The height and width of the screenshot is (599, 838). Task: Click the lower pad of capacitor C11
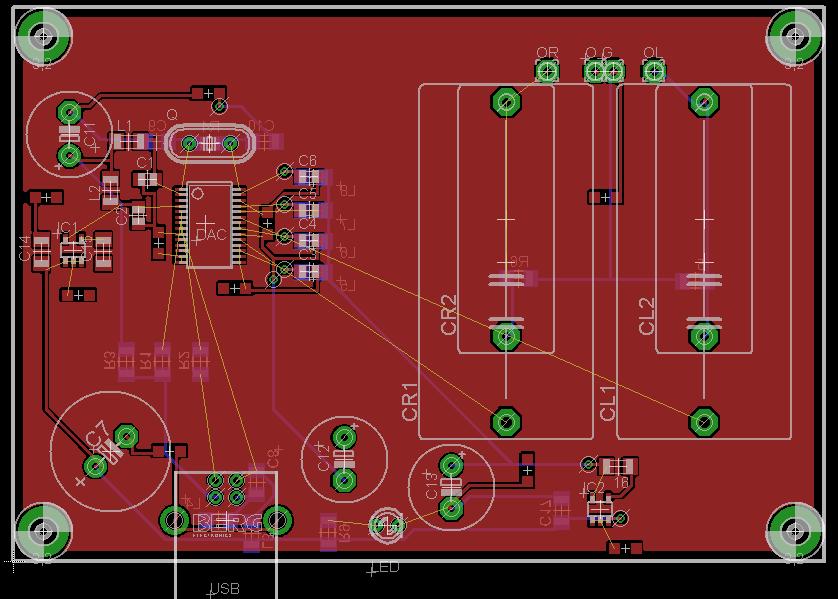[x=69, y=155]
